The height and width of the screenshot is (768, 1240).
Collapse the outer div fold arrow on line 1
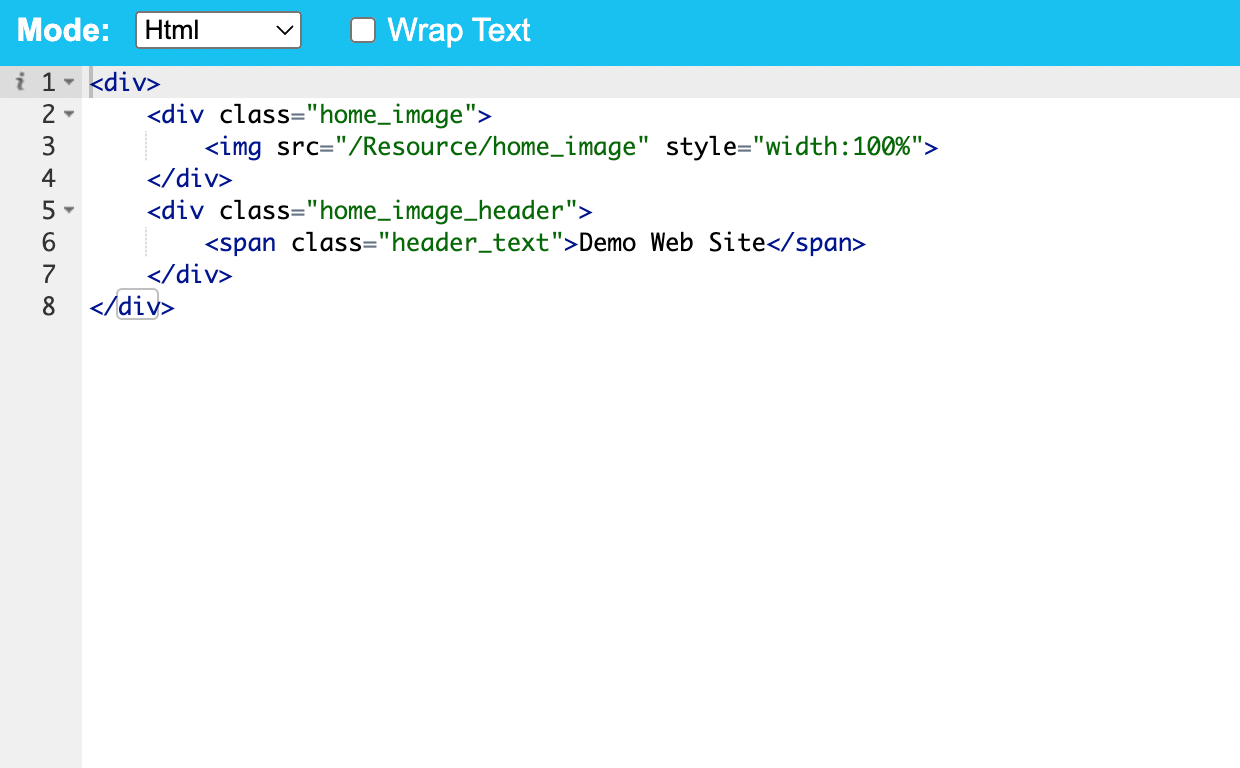[68, 82]
